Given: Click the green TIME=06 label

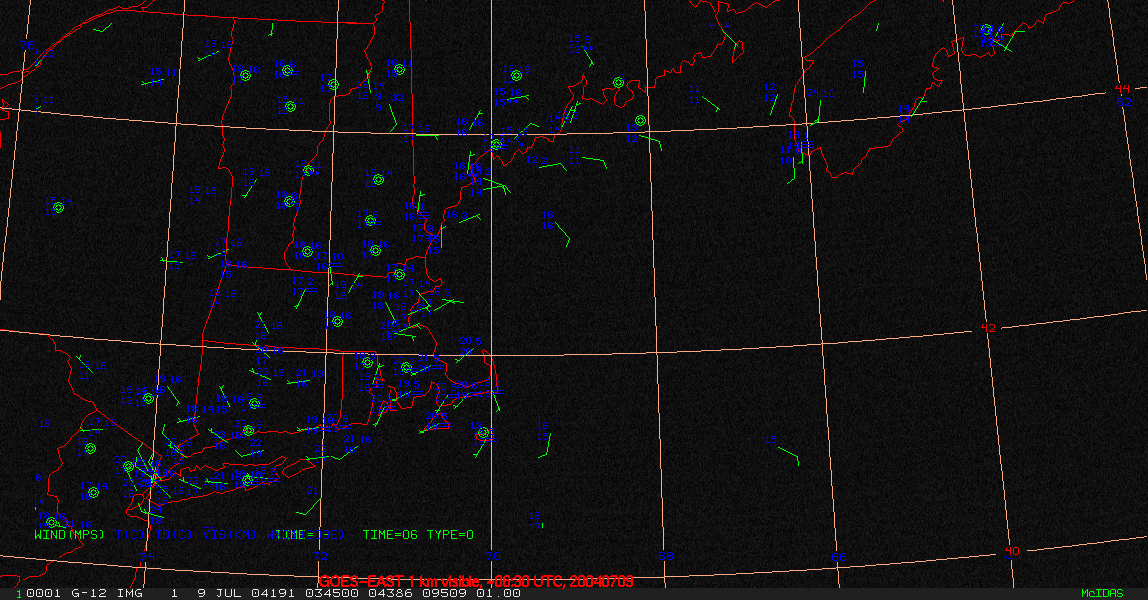Looking at the screenshot, I should [390, 535].
